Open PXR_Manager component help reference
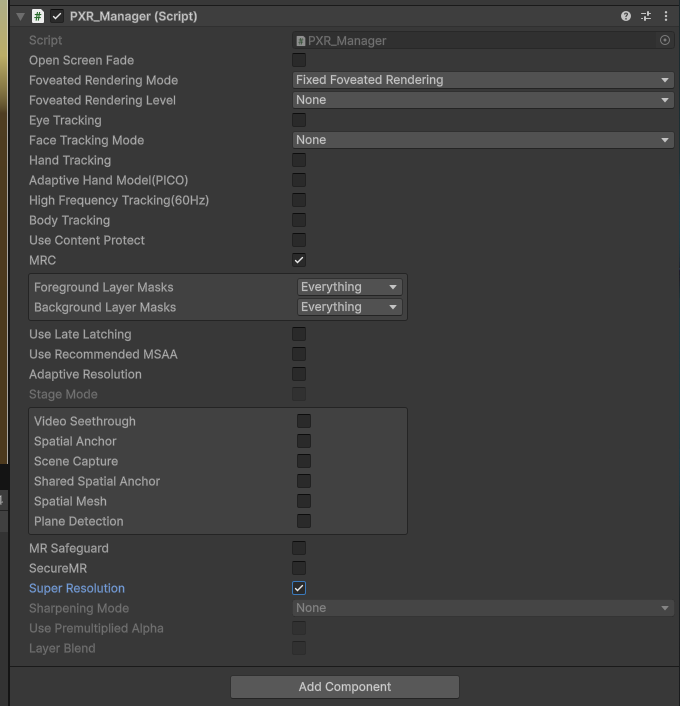This screenshot has height=706, width=680. [x=626, y=16]
